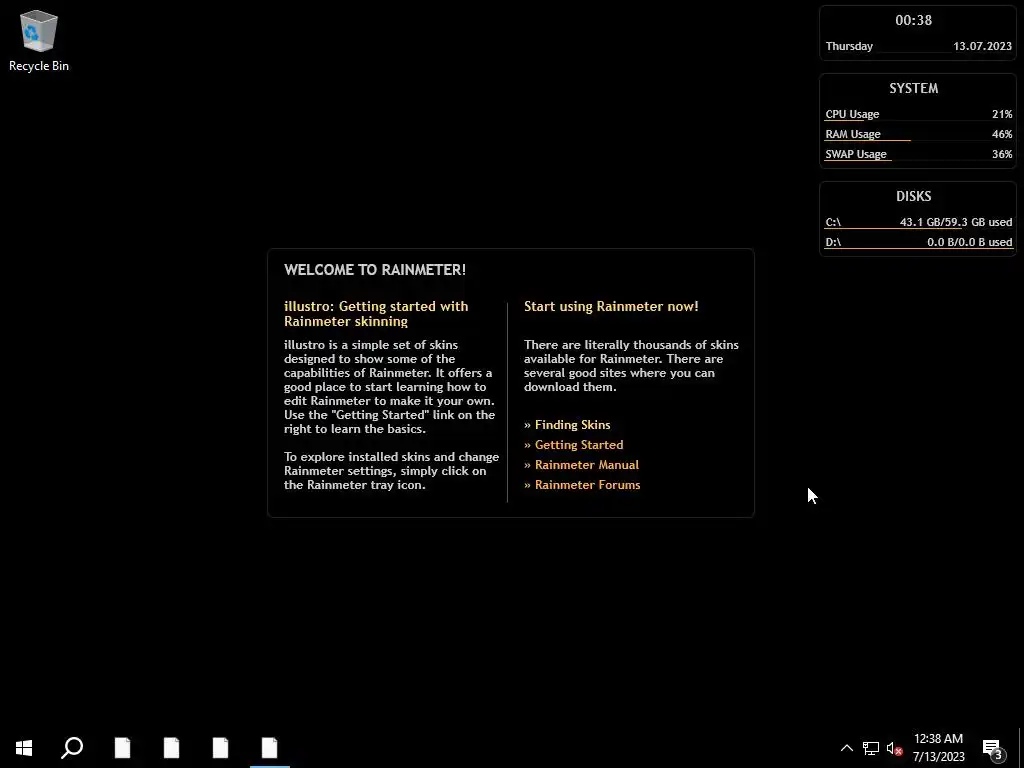The width and height of the screenshot is (1024, 768).
Task: Click the '0.0 B/0.0 B used' value
Action: (970, 242)
